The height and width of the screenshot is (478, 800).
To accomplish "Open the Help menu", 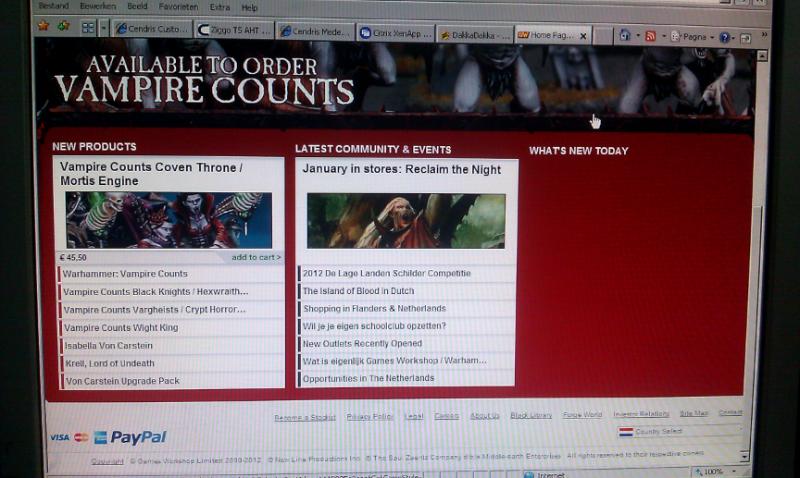I will click(x=249, y=8).
